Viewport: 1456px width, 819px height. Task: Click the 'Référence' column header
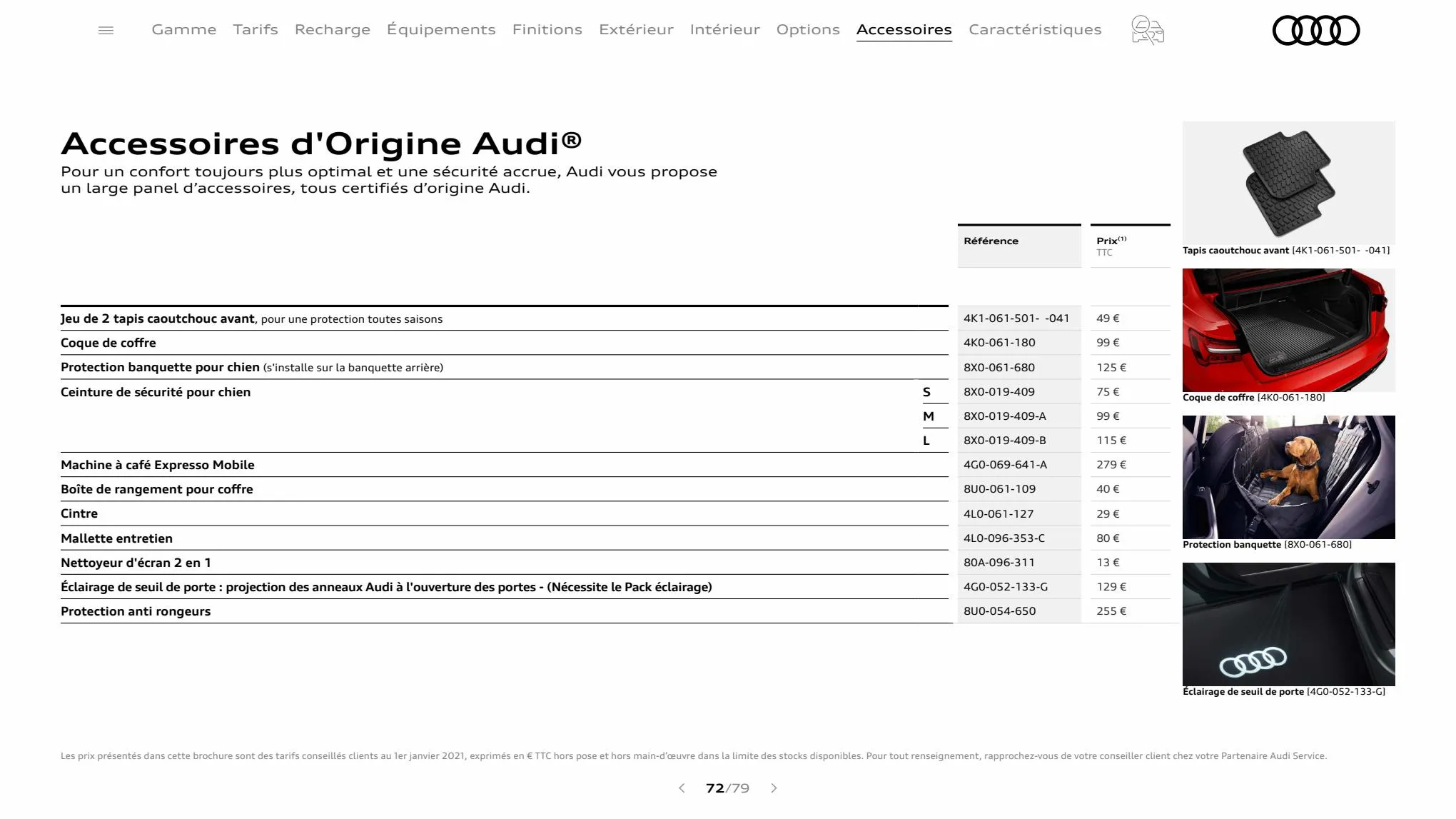[x=1019, y=246]
